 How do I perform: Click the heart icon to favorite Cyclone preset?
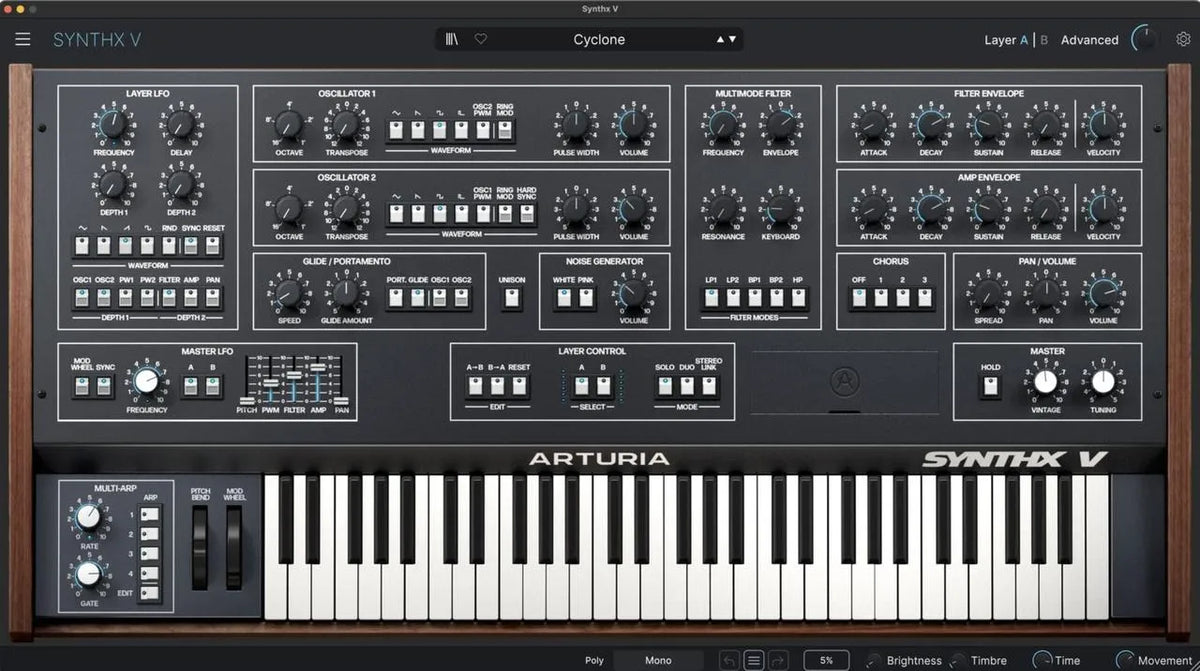tap(481, 38)
